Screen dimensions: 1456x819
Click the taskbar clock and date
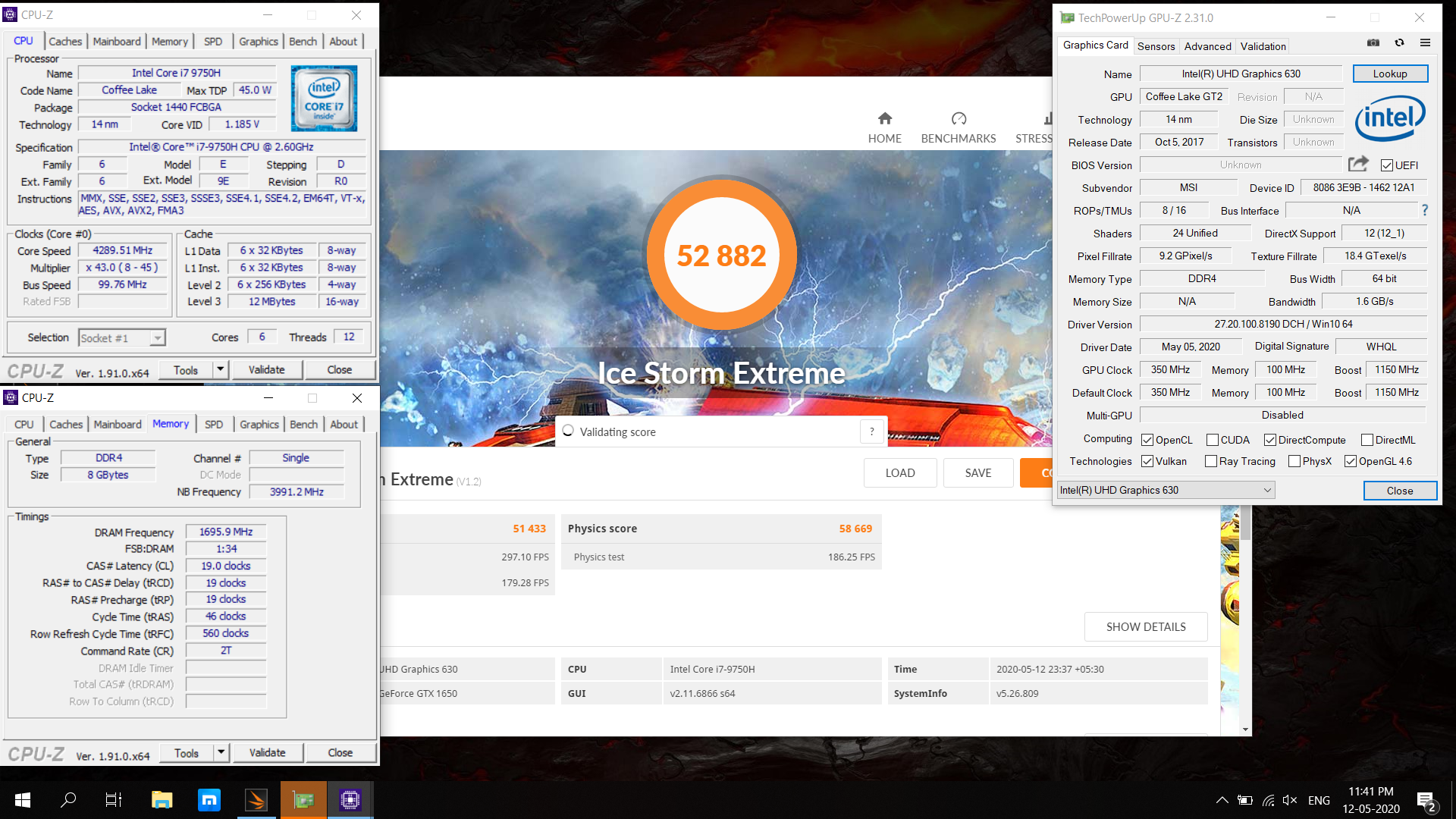(1371, 800)
